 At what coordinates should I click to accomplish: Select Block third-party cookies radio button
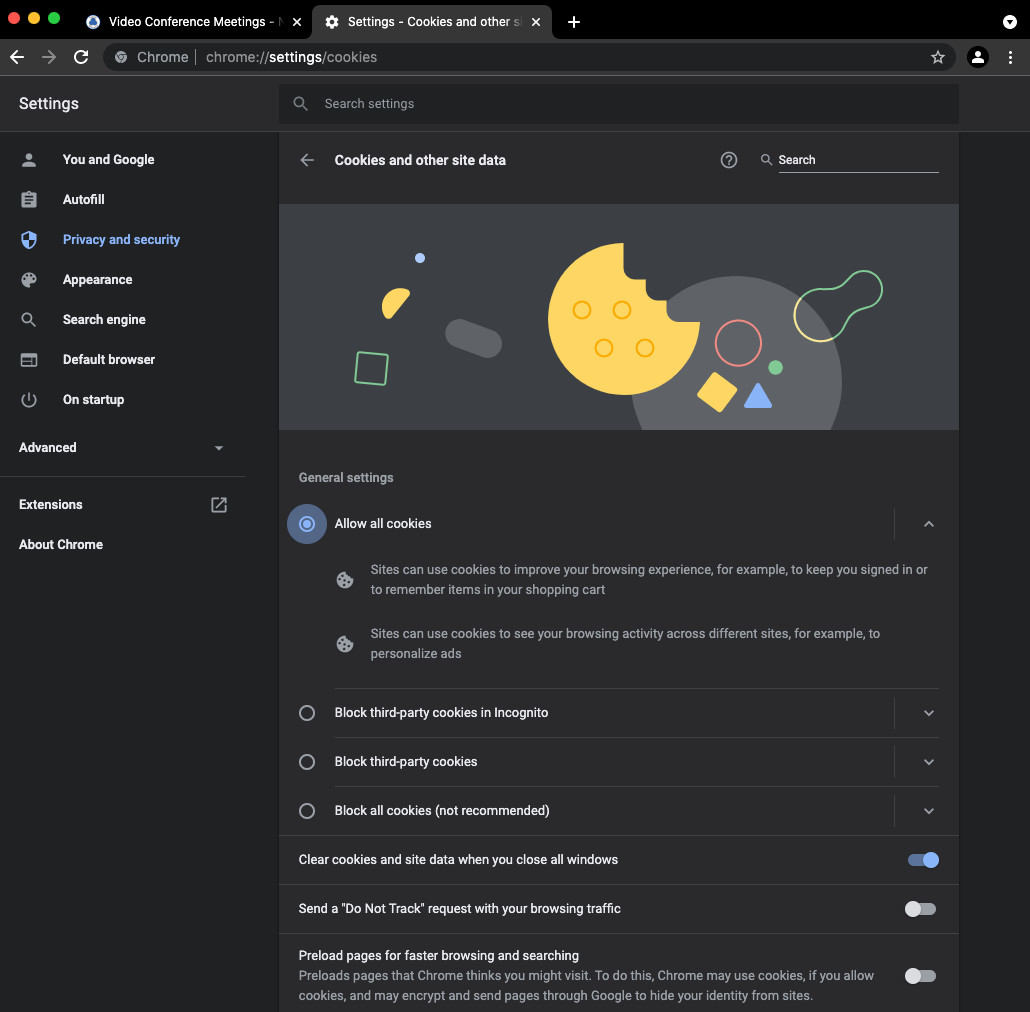[x=307, y=762]
